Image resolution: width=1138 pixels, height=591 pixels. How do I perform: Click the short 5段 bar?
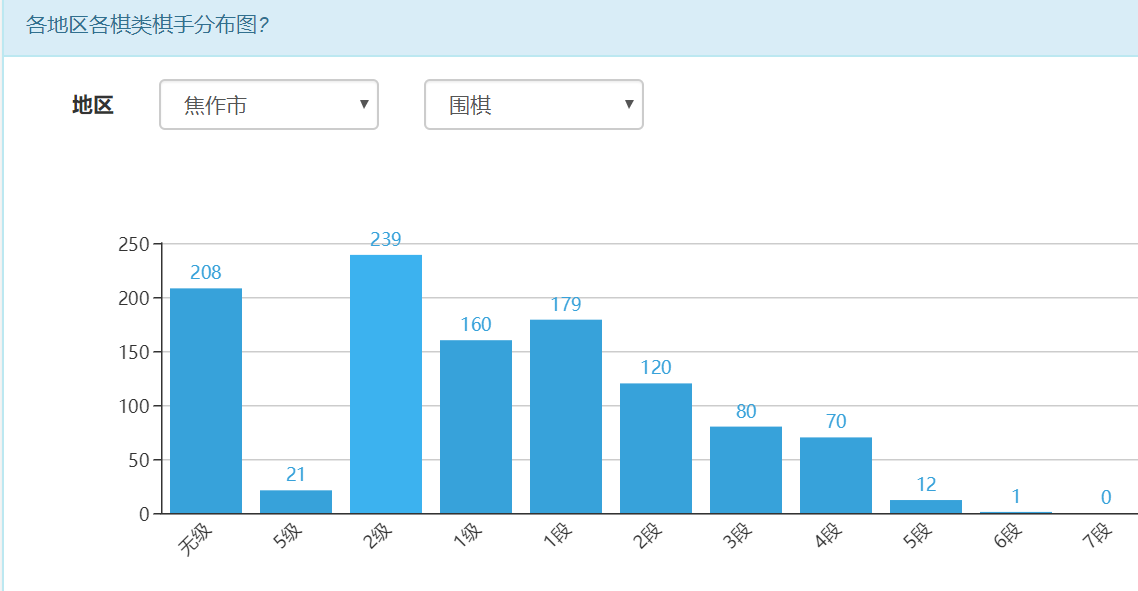click(926, 507)
